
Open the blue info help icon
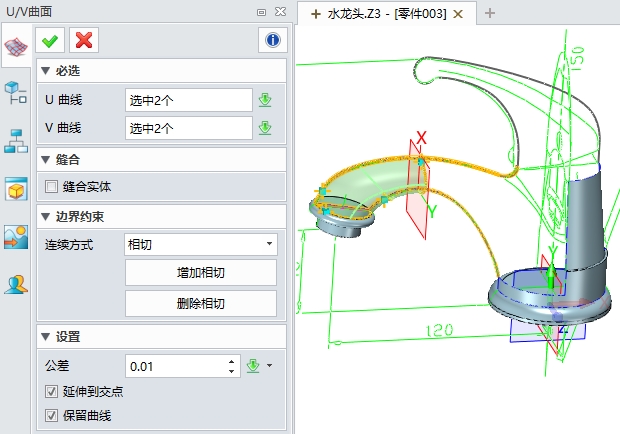(x=272, y=40)
